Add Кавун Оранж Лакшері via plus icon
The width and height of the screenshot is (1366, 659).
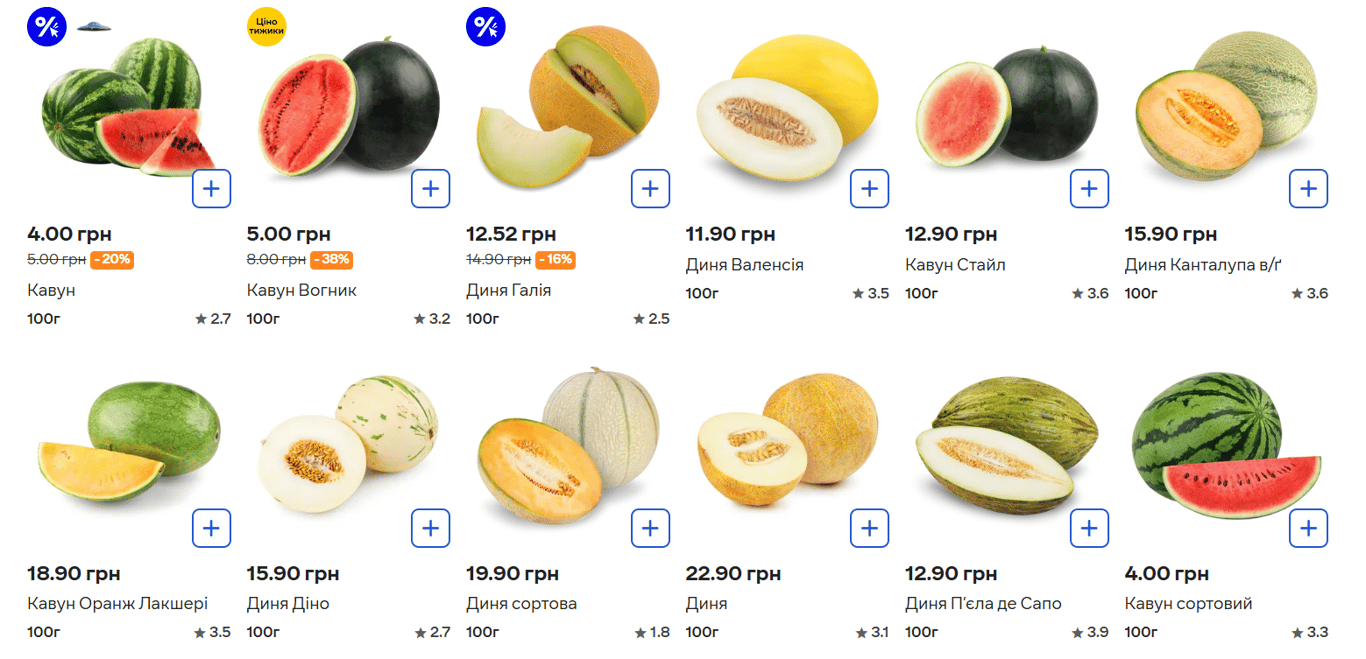pos(211,528)
